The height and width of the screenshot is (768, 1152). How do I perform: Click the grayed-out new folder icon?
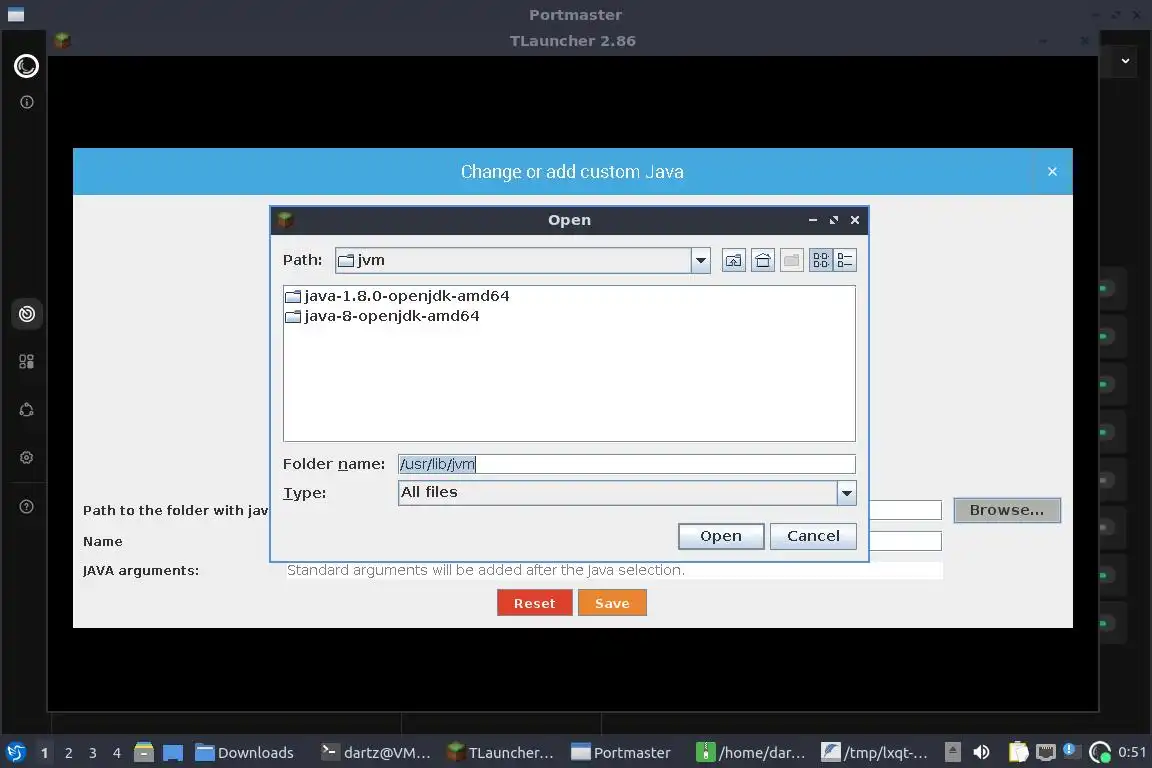click(x=791, y=260)
